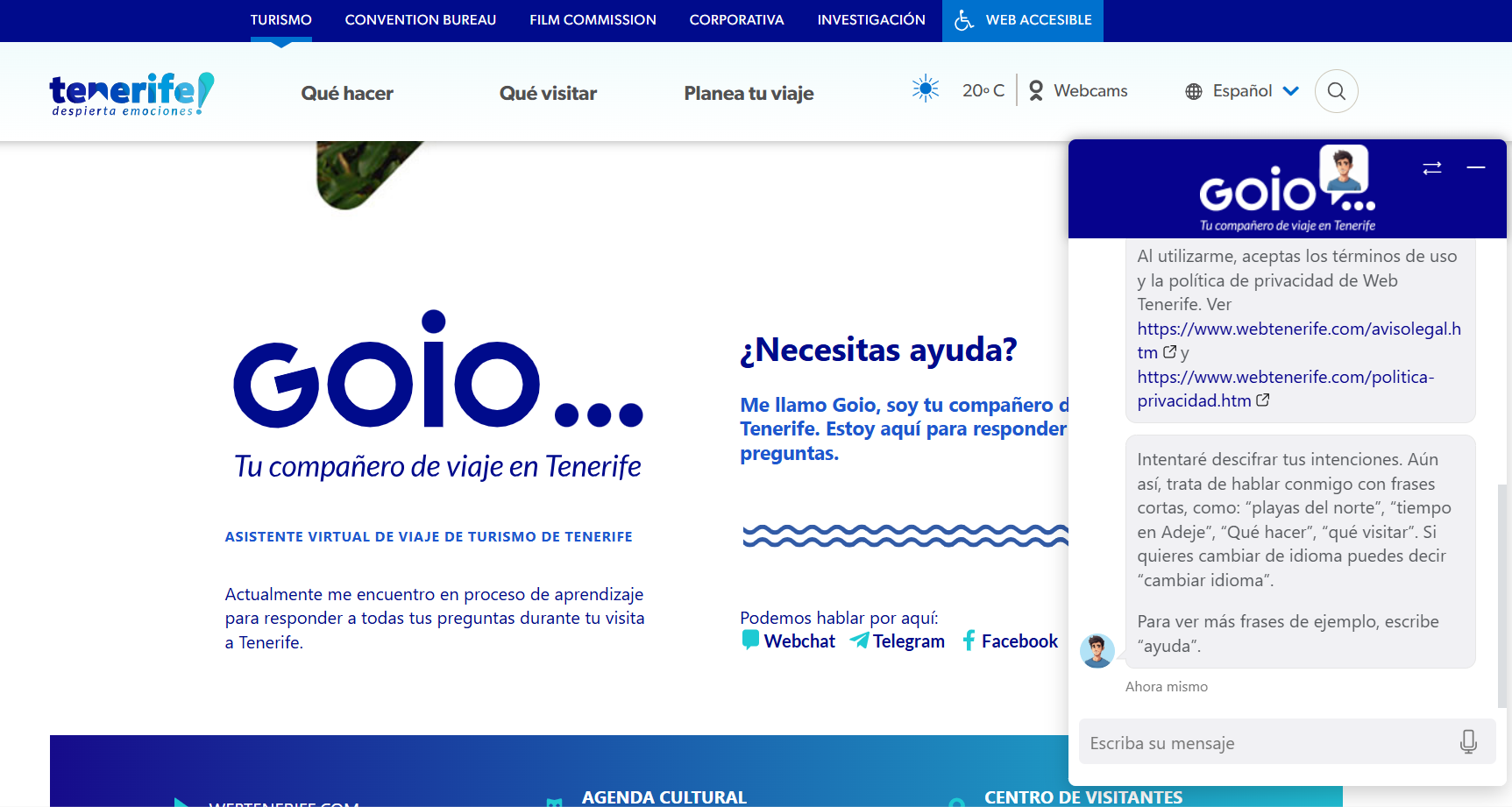The image size is (1512, 807).
Task: Open the avisolegal.htm link in chat
Action: [x=1298, y=329]
